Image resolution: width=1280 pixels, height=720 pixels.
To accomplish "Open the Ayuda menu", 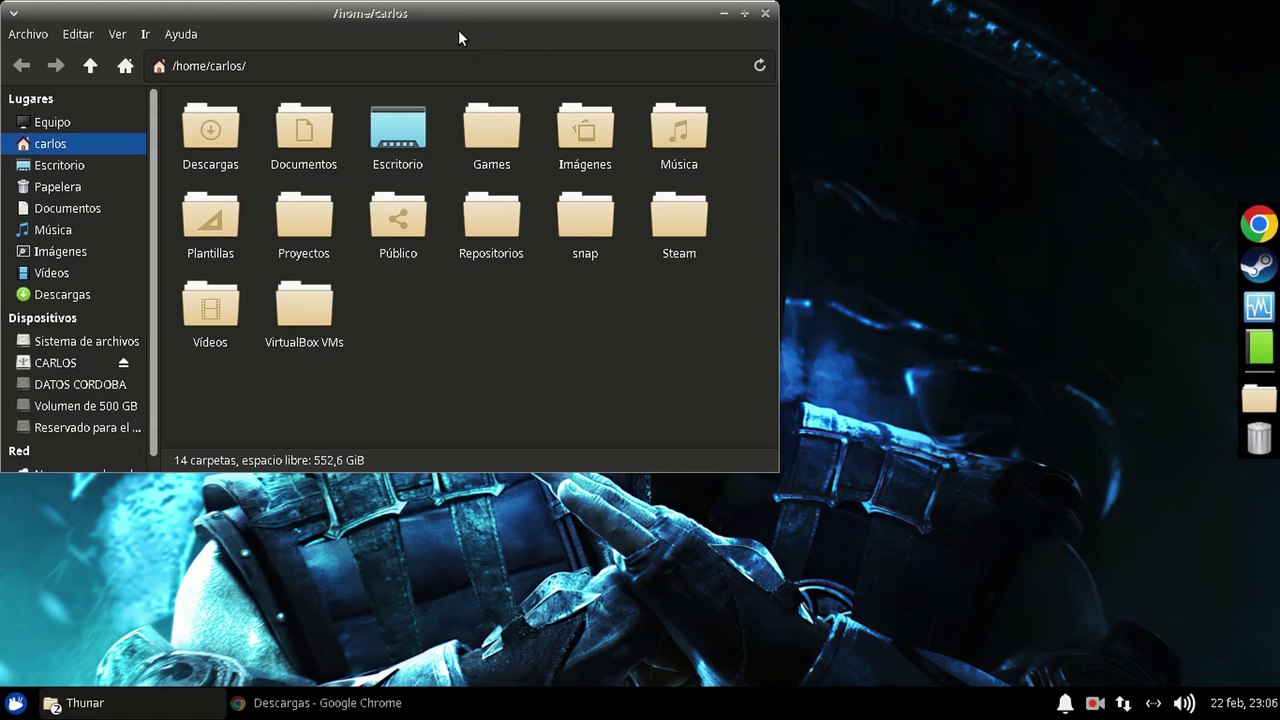I will tap(181, 34).
